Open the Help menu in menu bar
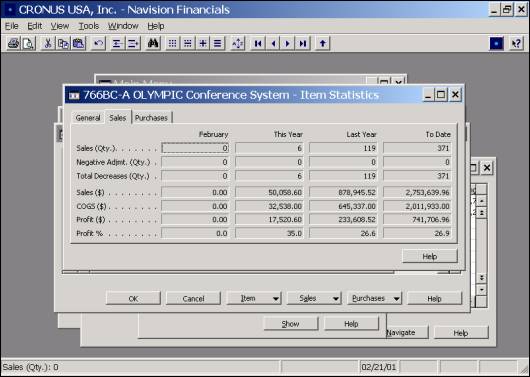530x377 pixels. 156,26
